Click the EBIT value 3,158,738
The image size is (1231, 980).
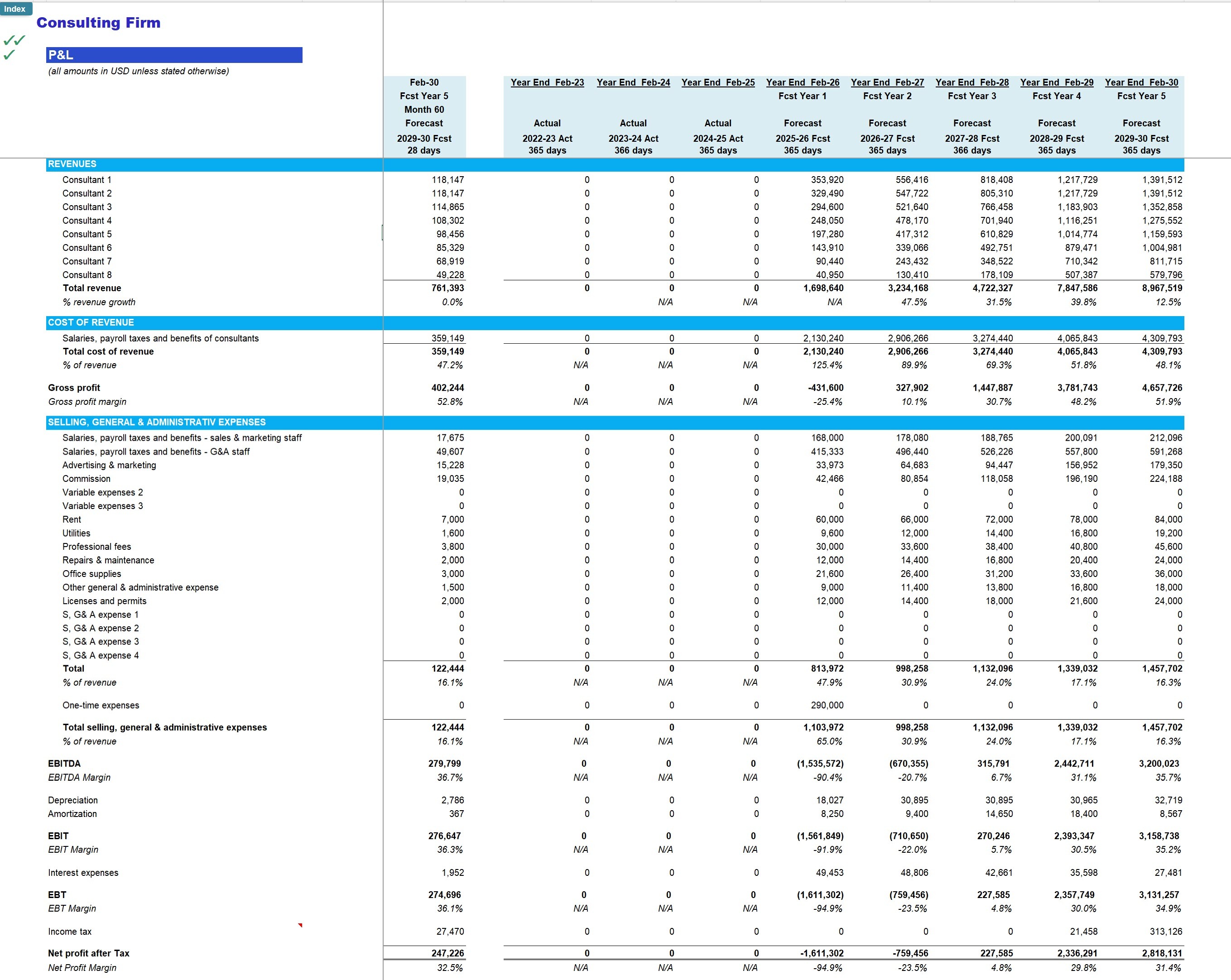click(1159, 836)
